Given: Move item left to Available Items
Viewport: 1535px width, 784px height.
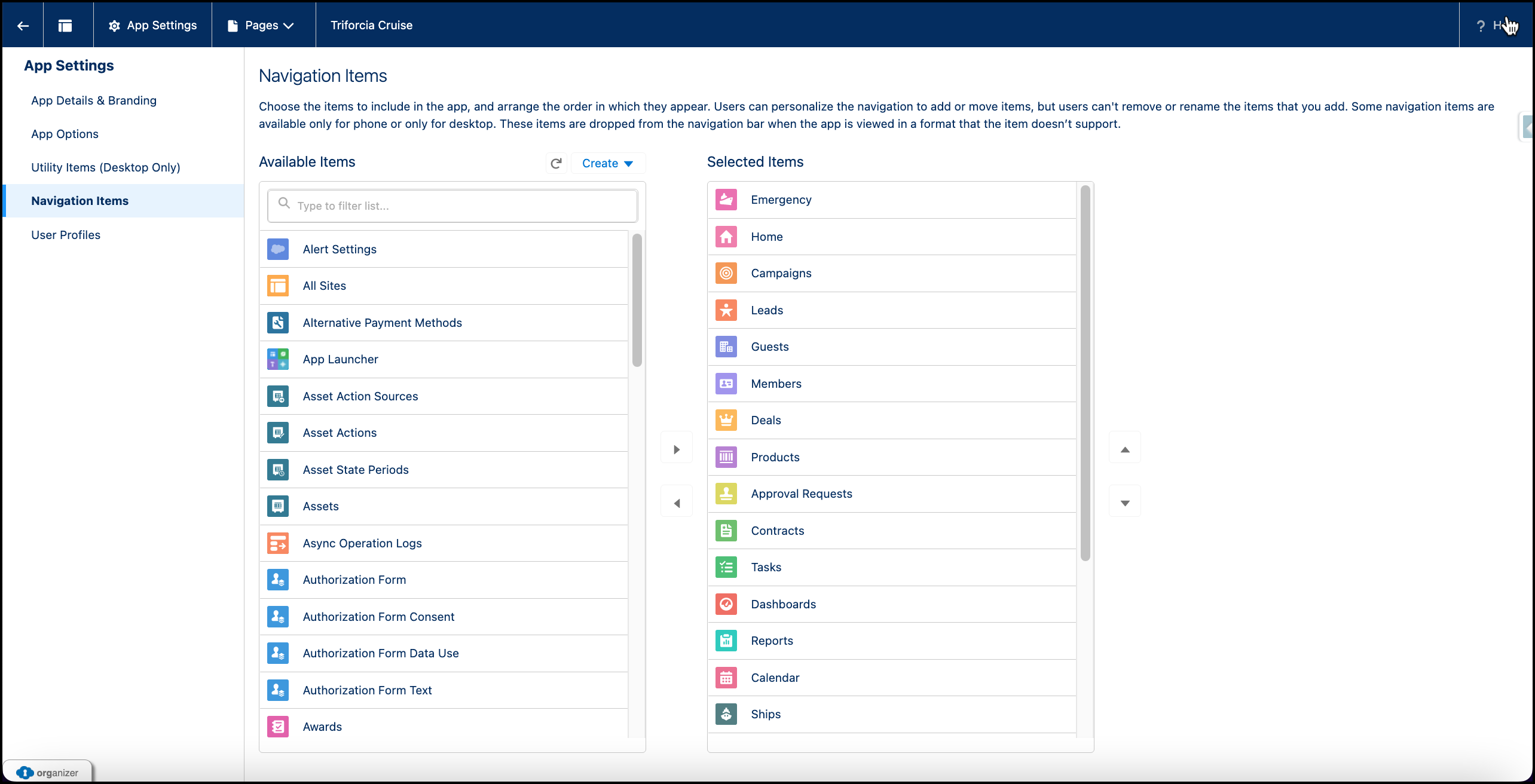Looking at the screenshot, I should (677, 503).
